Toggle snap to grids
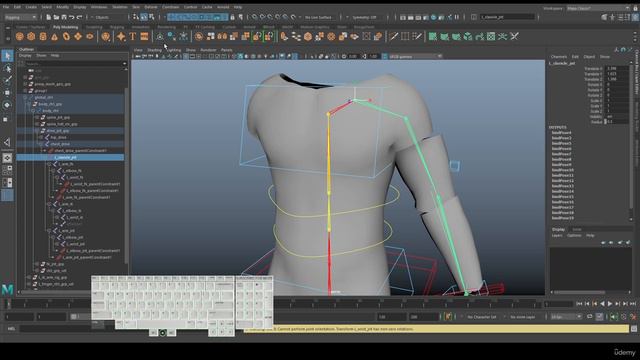The width and height of the screenshot is (640, 360). coord(254,17)
